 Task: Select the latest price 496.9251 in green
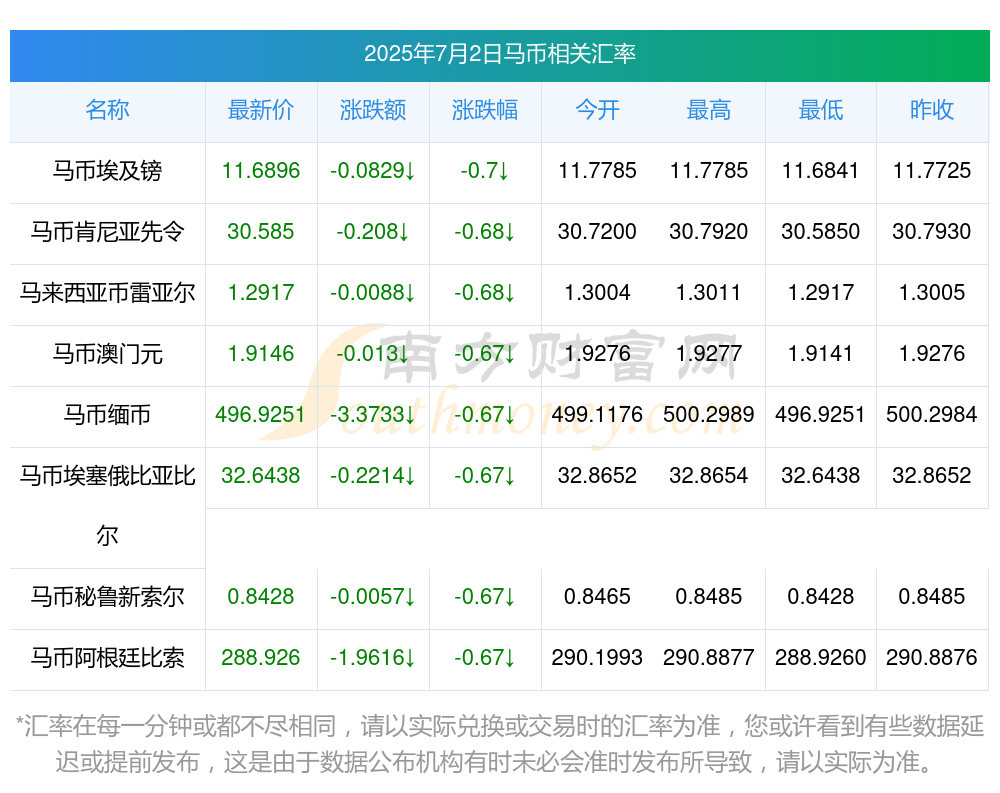point(260,415)
